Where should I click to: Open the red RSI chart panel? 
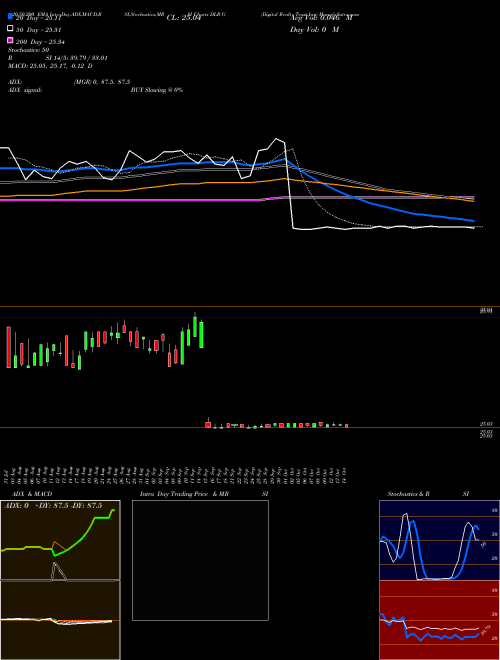439,620
